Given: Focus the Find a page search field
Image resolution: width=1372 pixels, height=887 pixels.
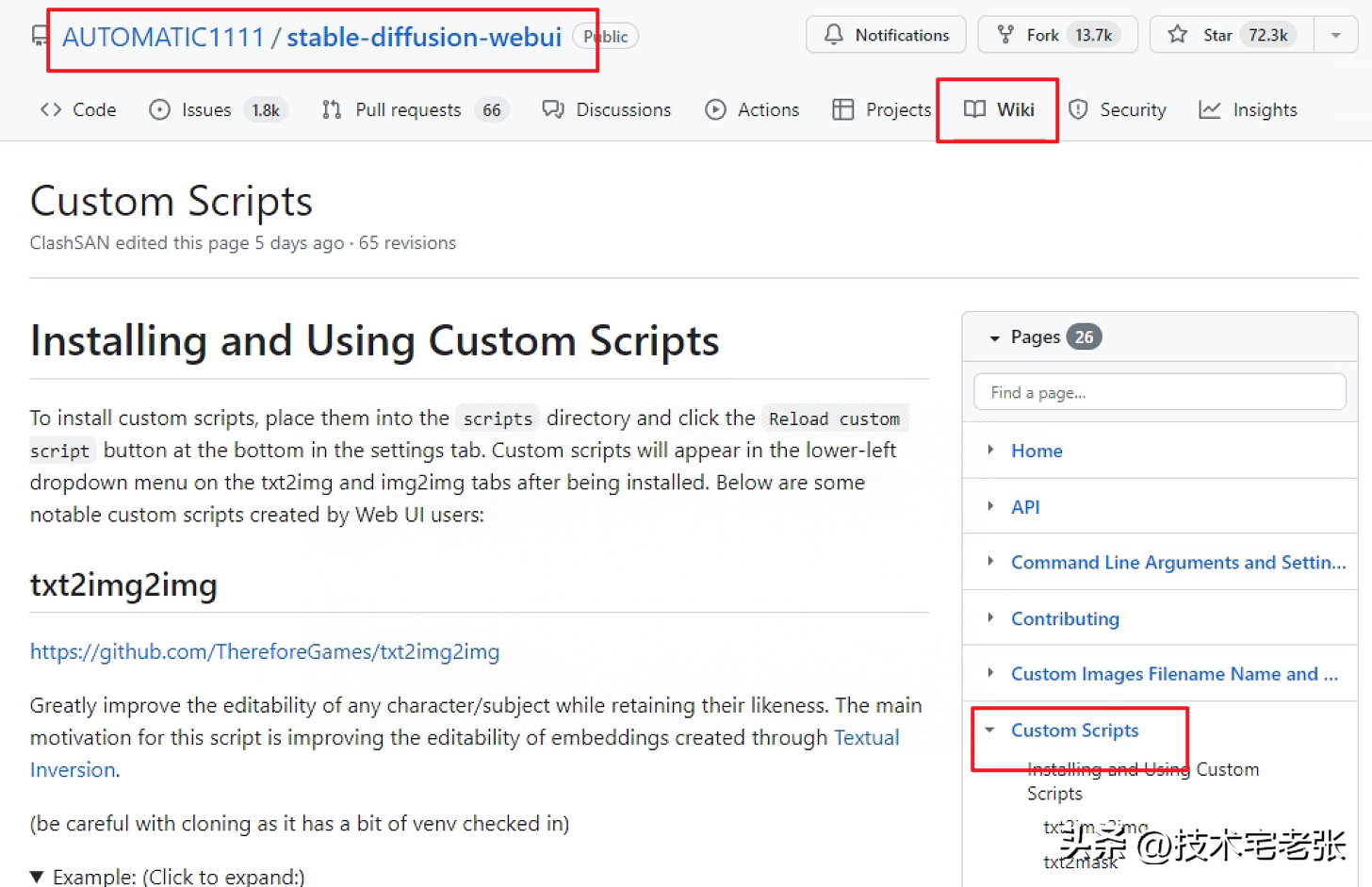Looking at the screenshot, I should coord(1160,392).
